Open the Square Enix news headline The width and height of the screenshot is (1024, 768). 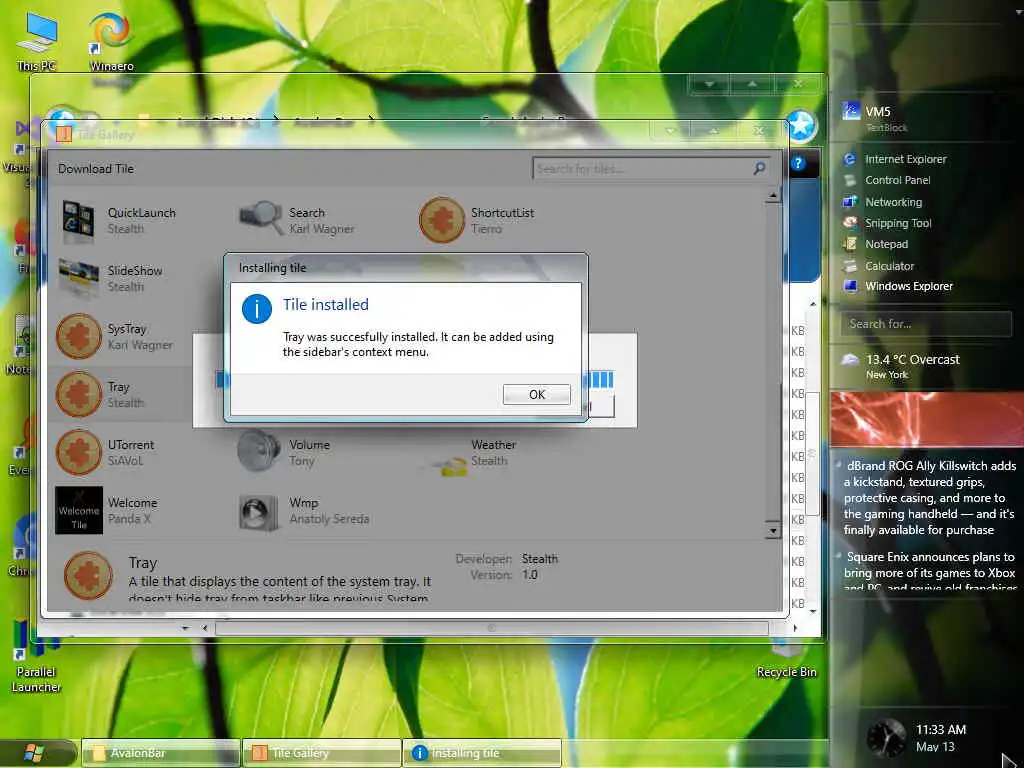(929, 572)
